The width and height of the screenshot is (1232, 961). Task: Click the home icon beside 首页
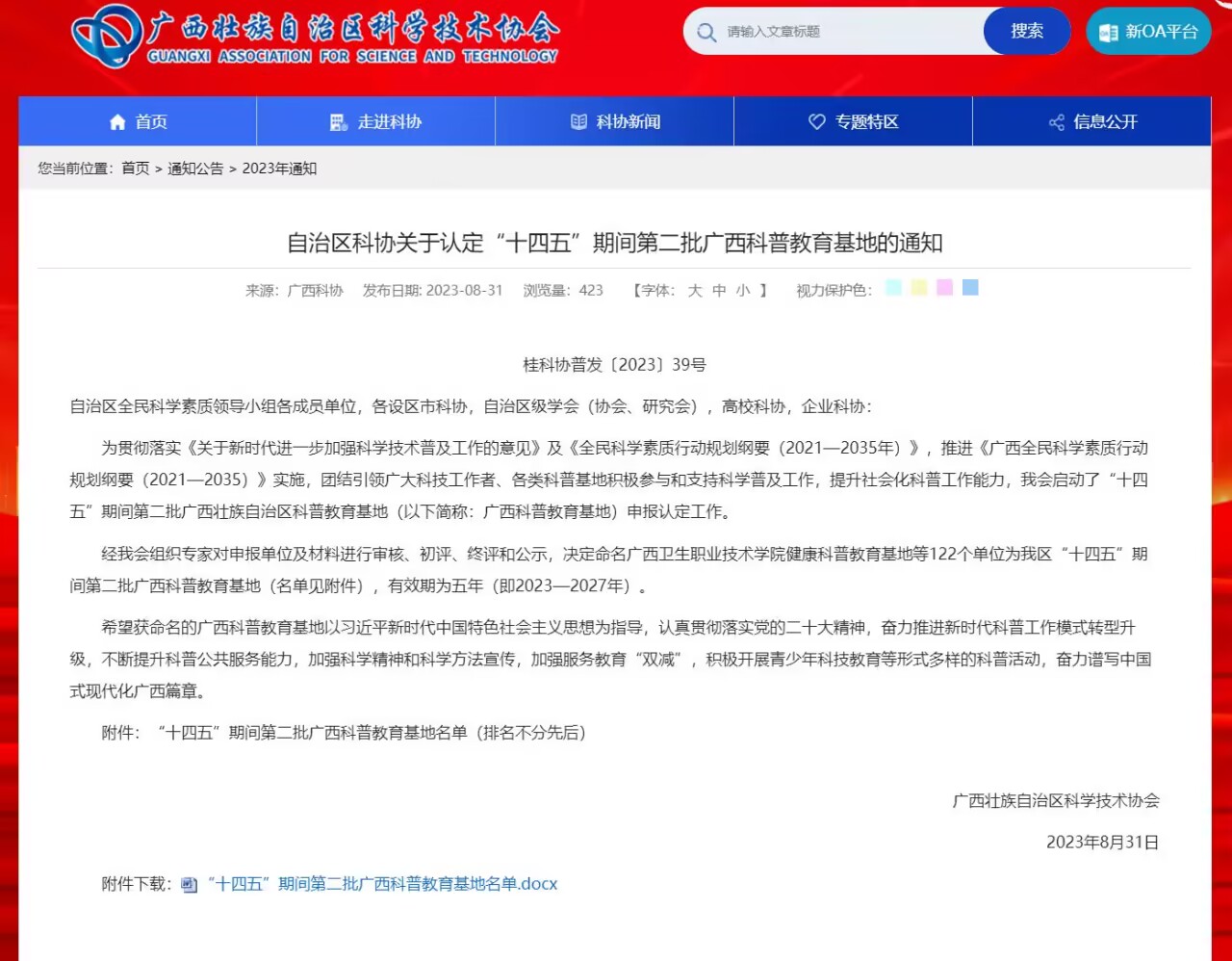pyautogui.click(x=117, y=122)
